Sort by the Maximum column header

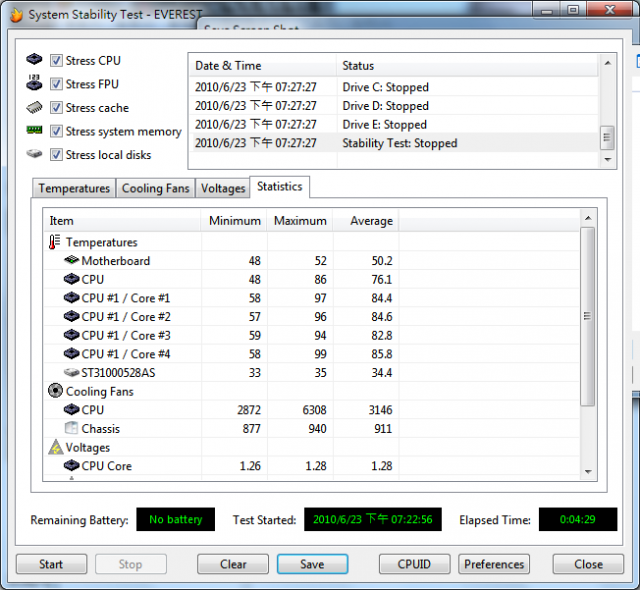click(x=300, y=221)
